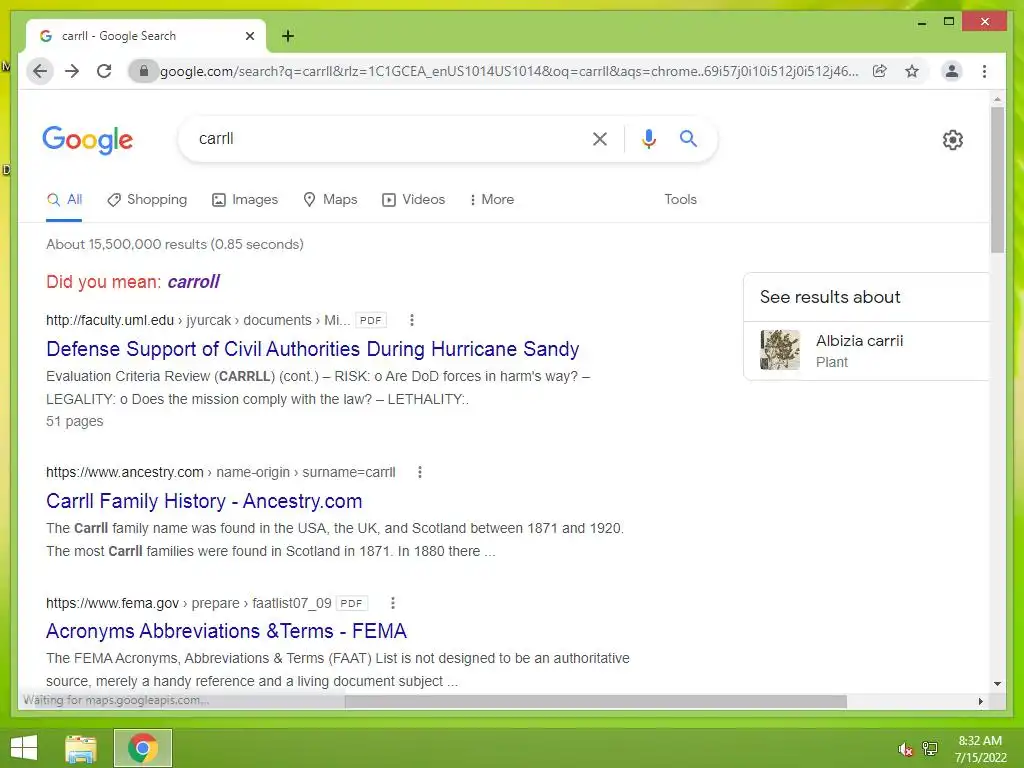The width and height of the screenshot is (1024, 768).
Task: Open Google quick settings gear
Action: point(953,139)
